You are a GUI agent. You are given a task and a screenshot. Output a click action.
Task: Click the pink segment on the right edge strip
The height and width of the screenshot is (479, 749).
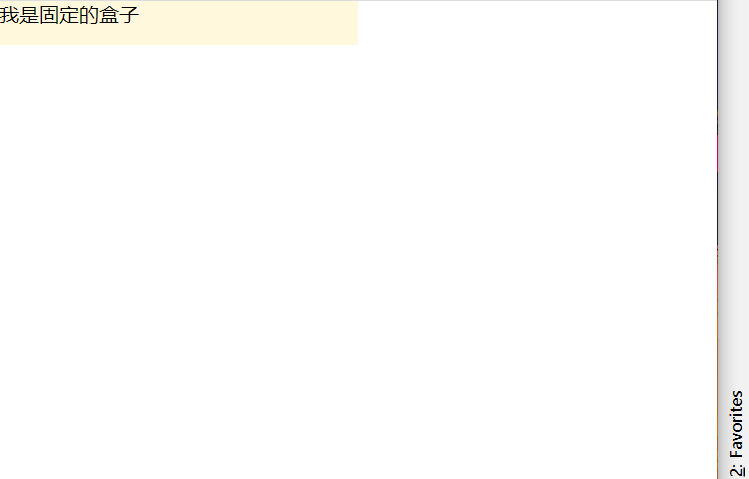click(717, 153)
